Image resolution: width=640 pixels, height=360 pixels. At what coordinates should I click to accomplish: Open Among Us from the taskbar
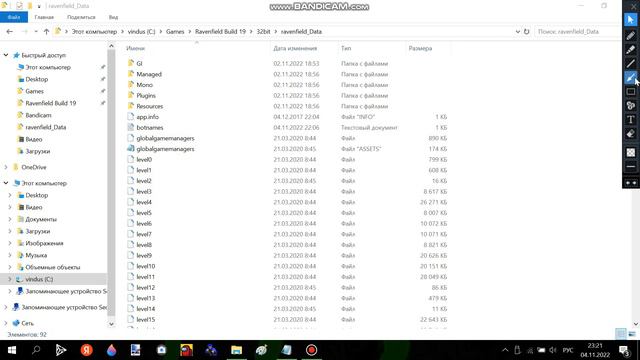(187, 350)
